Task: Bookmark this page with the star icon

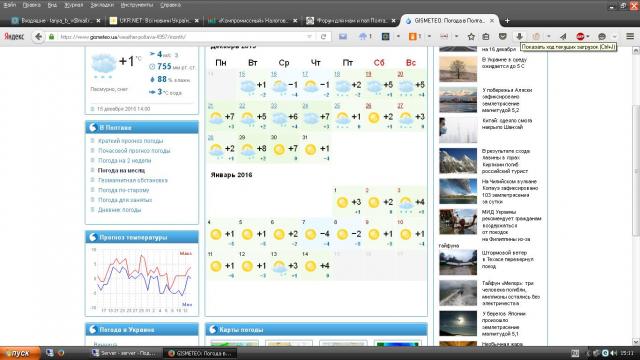Action: (471, 37)
